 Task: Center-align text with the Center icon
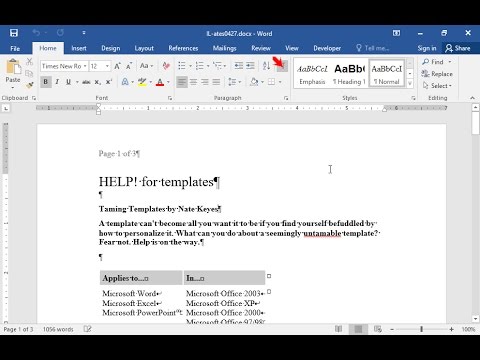click(x=193, y=82)
